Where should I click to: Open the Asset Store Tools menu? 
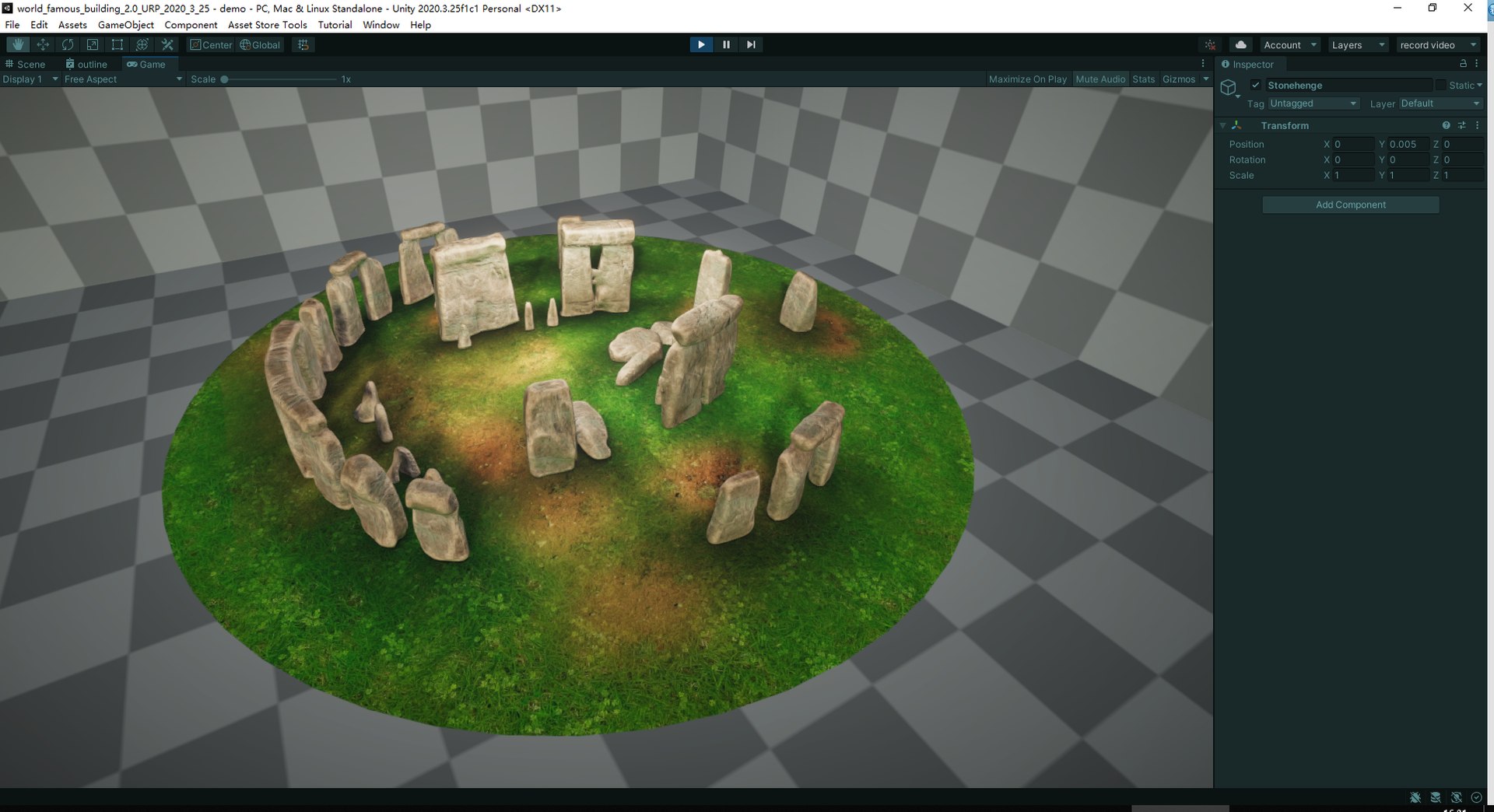267,25
